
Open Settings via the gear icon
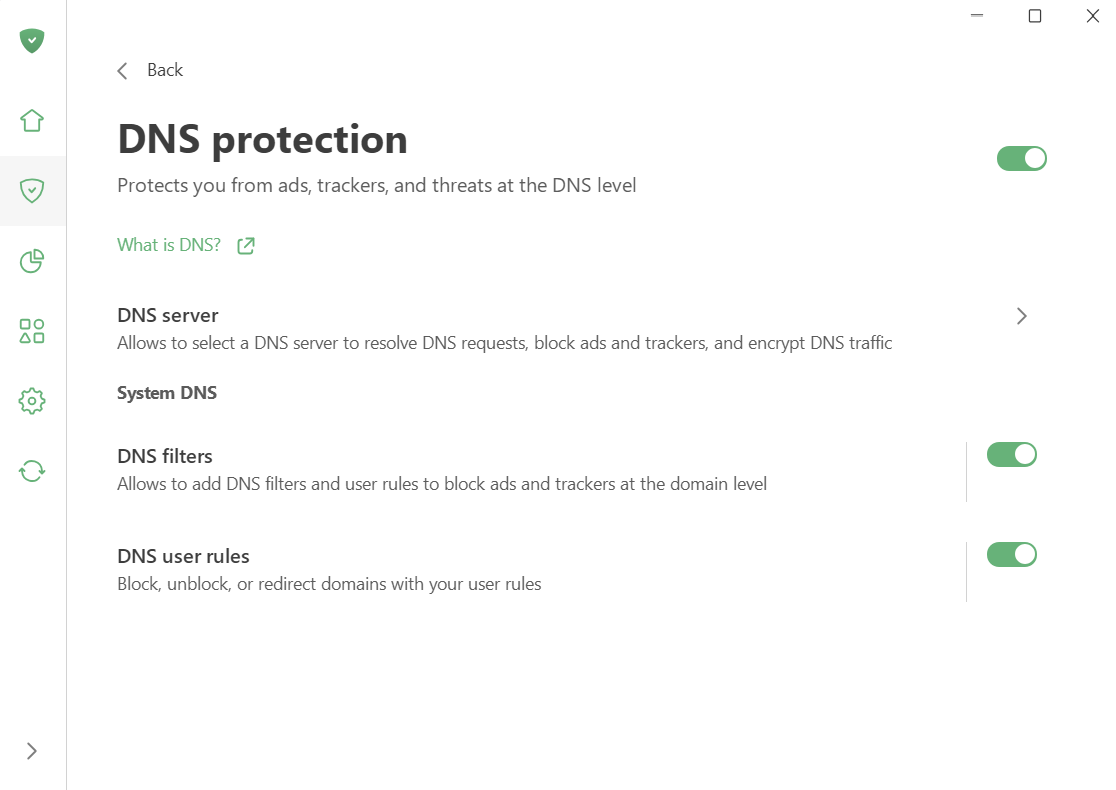[32, 400]
